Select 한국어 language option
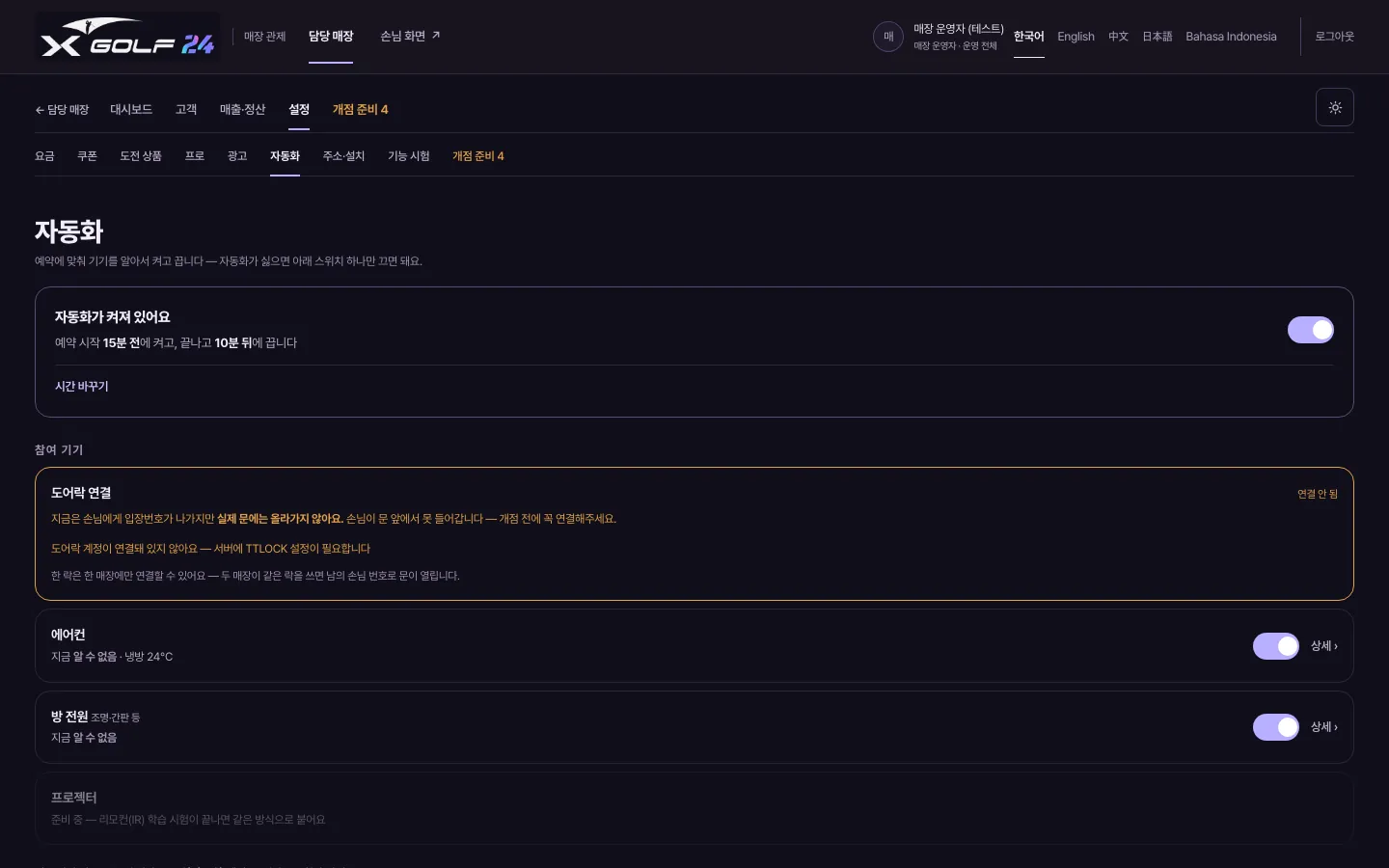The width and height of the screenshot is (1389, 868). [x=1029, y=37]
